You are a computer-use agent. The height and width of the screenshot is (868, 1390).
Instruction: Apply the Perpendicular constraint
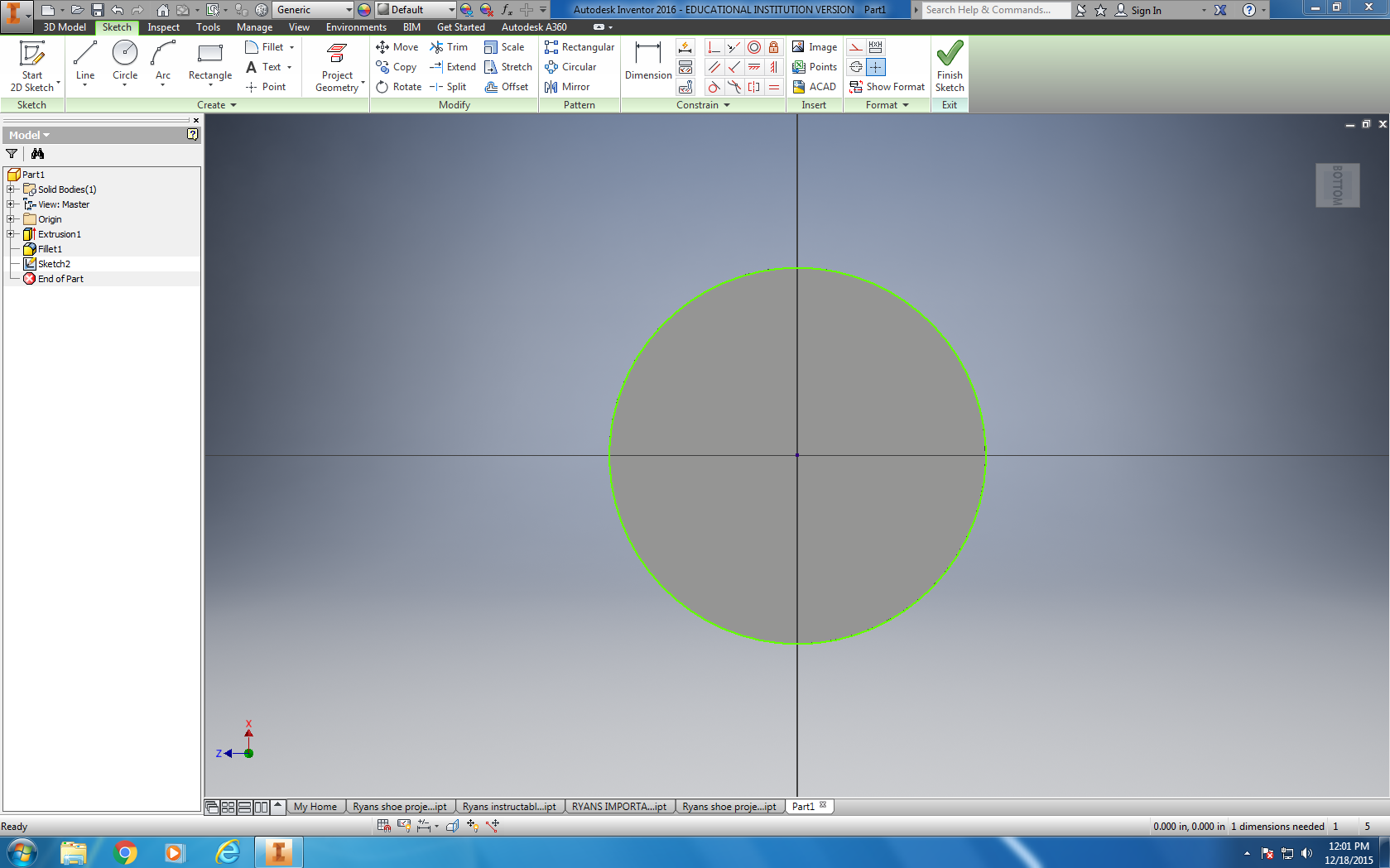coord(733,67)
